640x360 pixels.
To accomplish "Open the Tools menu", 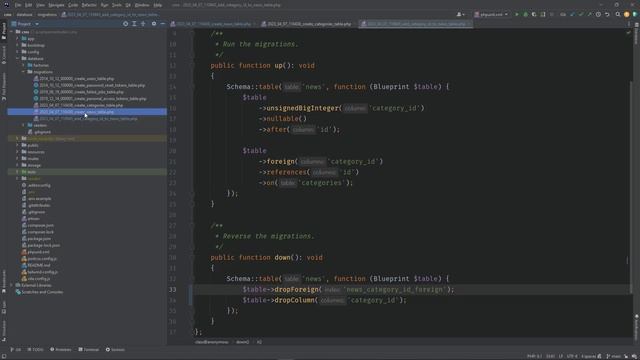I will (117, 5).
